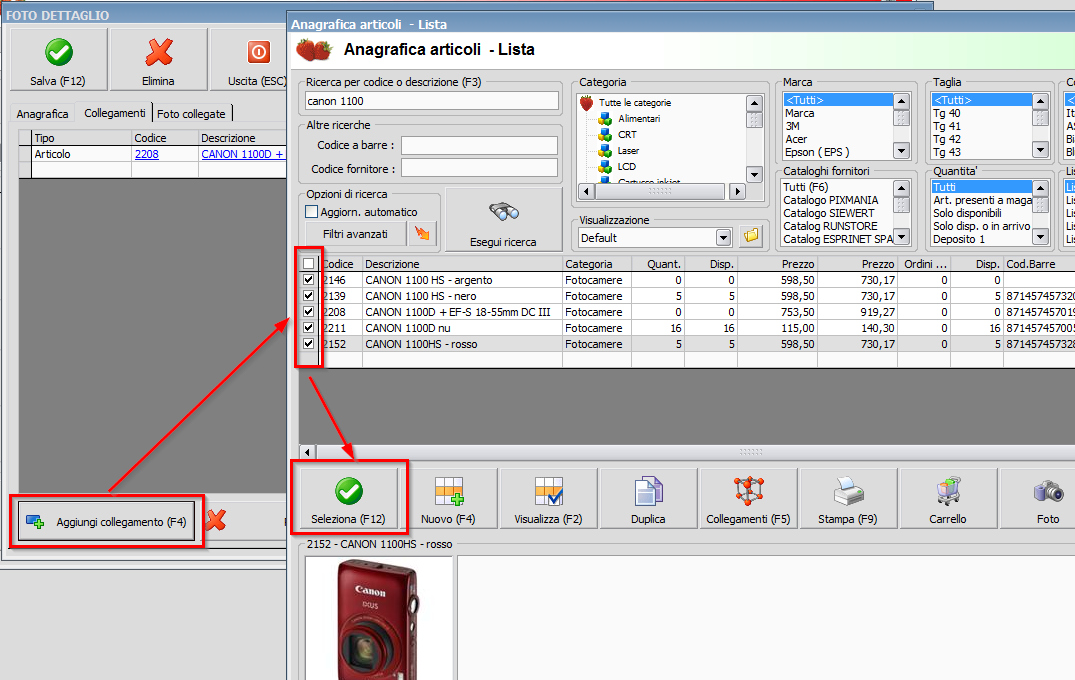Toggle select-all checkbox in list header

(x=309, y=264)
